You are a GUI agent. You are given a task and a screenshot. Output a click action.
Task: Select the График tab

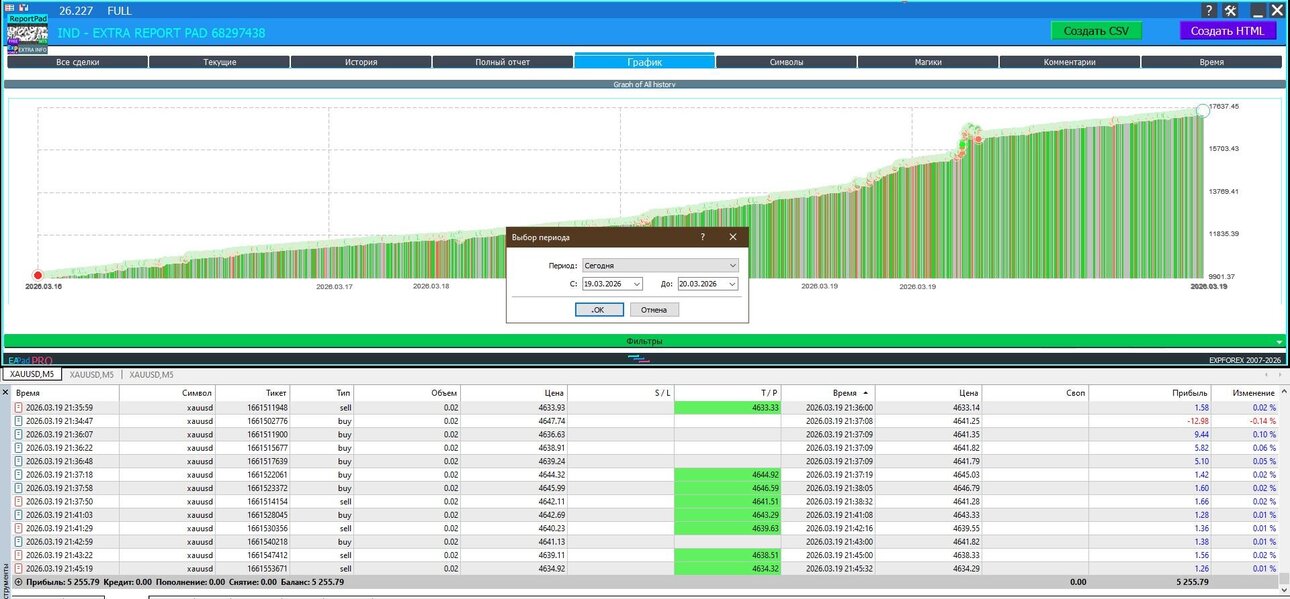pyautogui.click(x=644, y=62)
